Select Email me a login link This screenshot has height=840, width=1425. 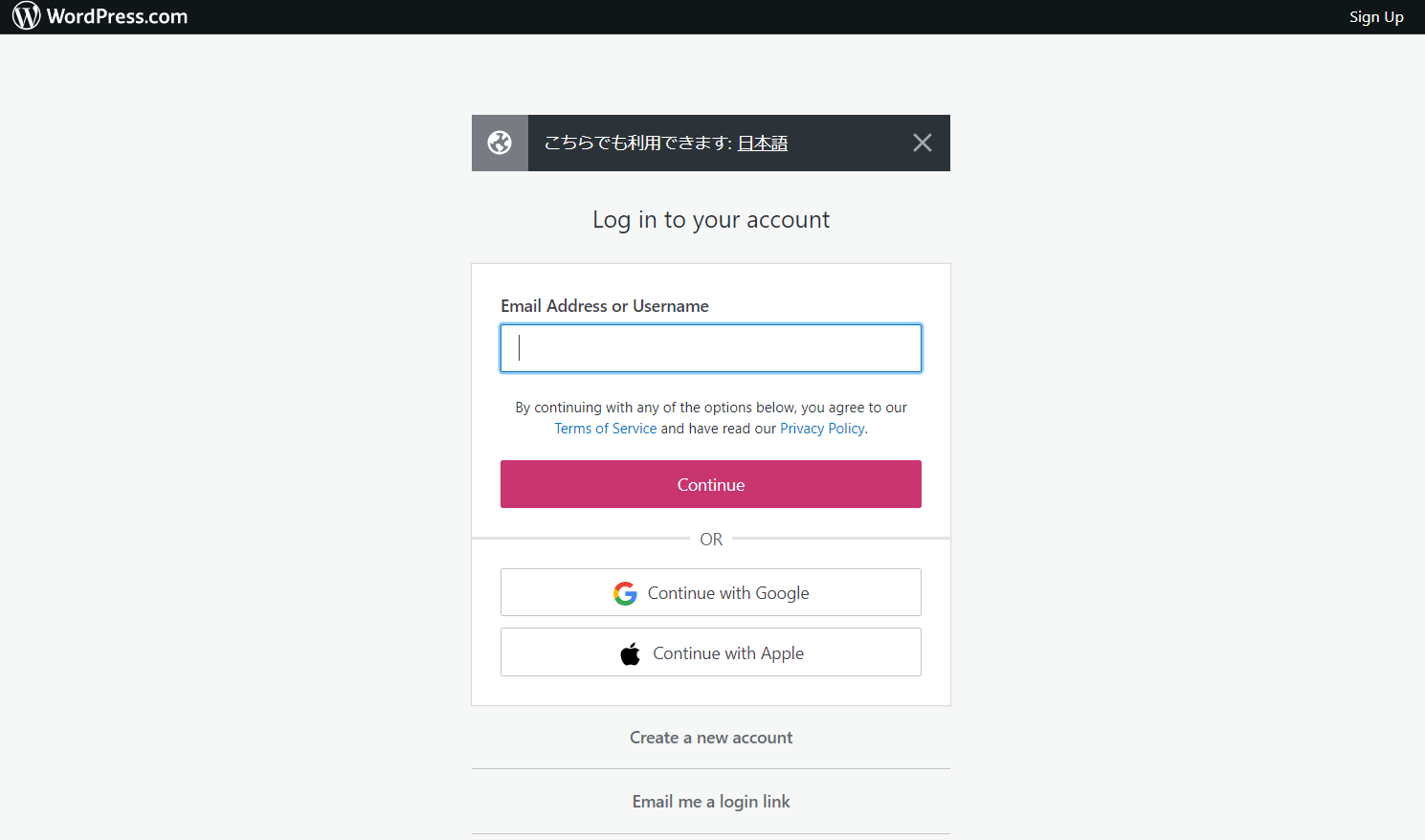coord(710,802)
